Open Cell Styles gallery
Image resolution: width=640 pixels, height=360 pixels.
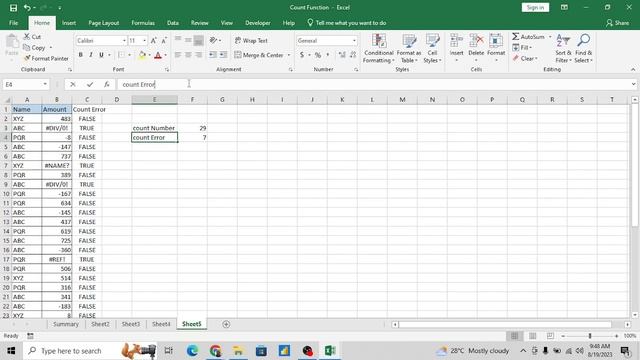[432, 49]
